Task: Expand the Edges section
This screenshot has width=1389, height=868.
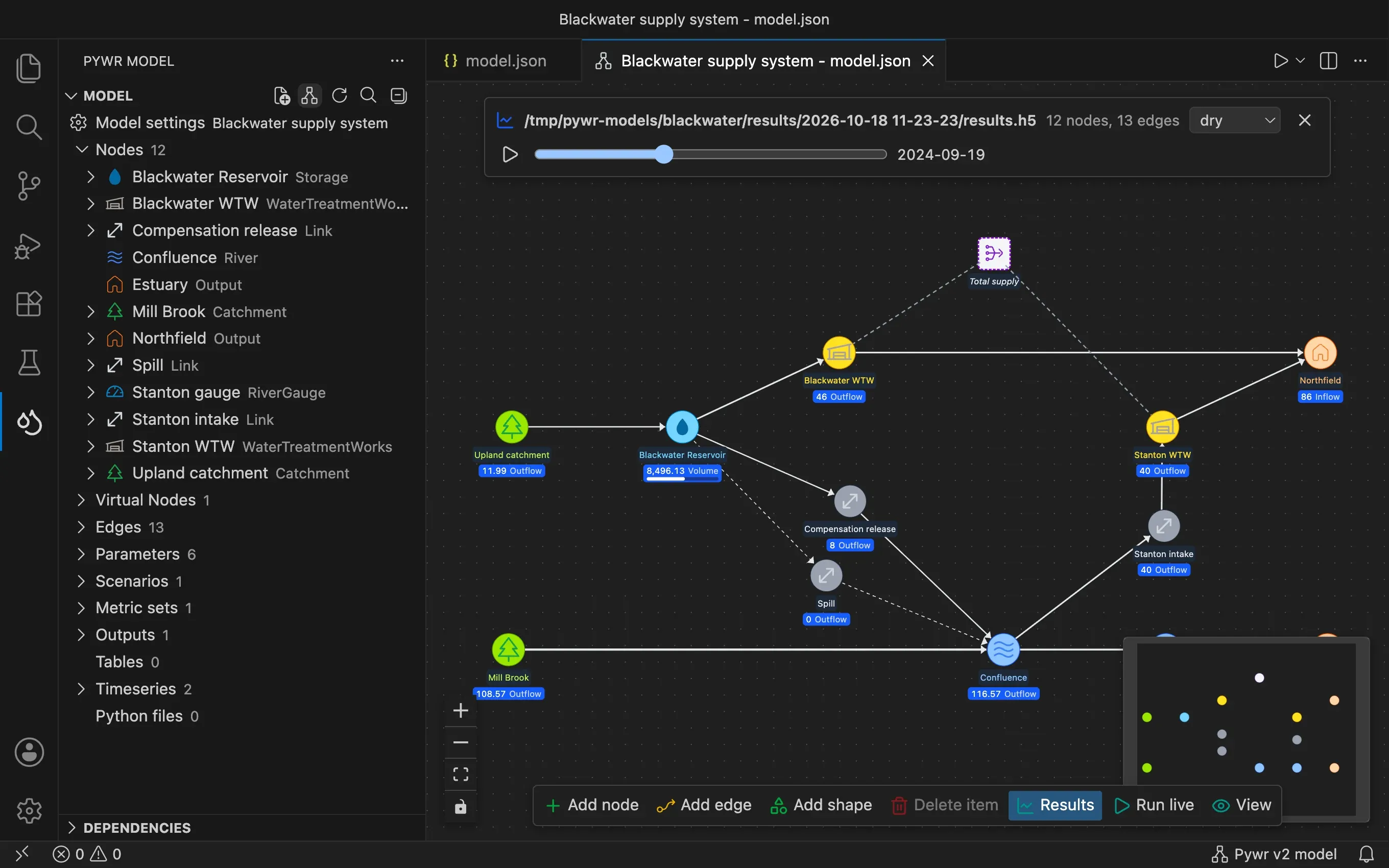Action: click(x=82, y=527)
